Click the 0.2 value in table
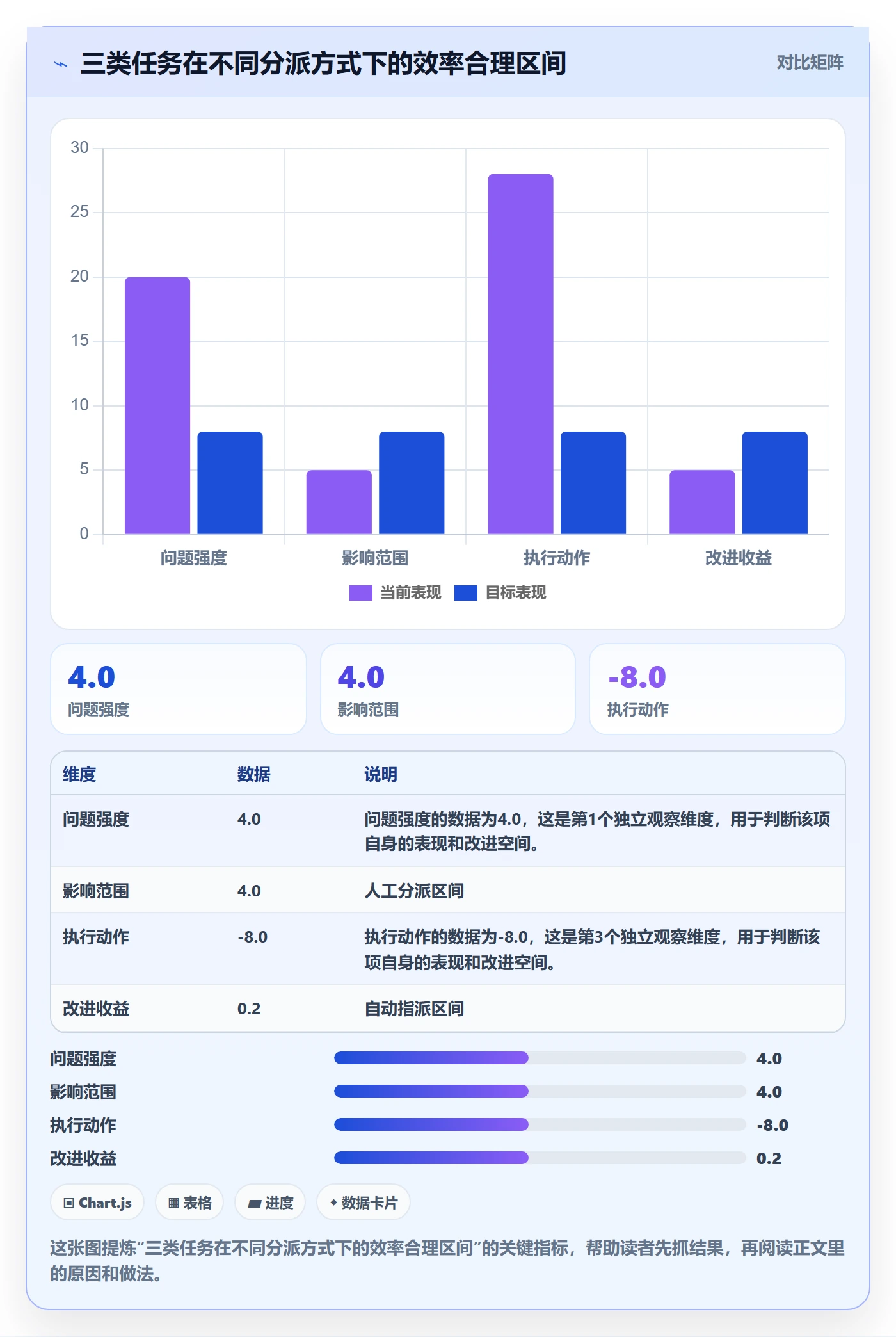Screen dimensions: 896x1337 coord(249,1009)
